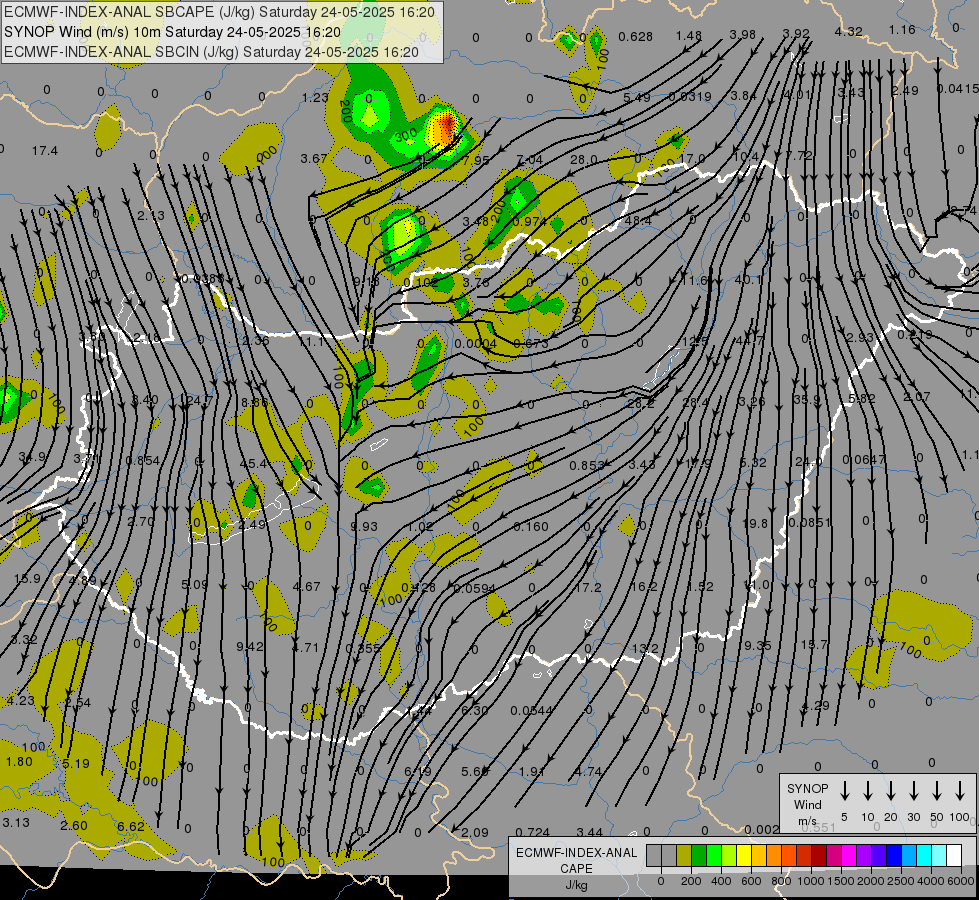Click the SBCAPE title line
979x900 pixels.
[x=219, y=12]
